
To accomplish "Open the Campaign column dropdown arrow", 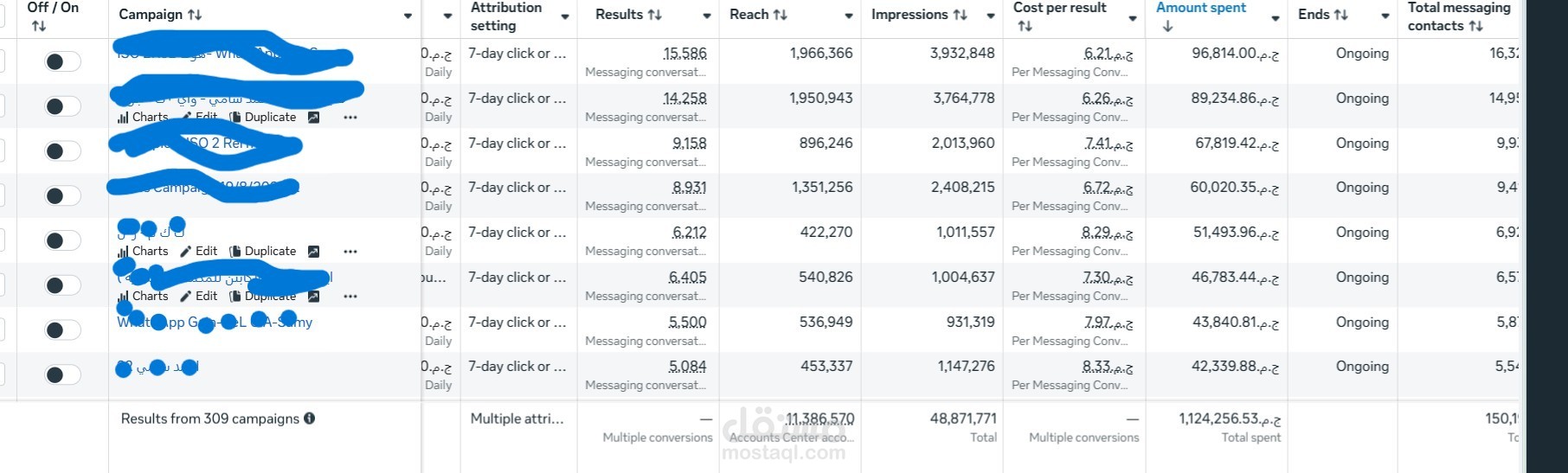I will [x=408, y=16].
